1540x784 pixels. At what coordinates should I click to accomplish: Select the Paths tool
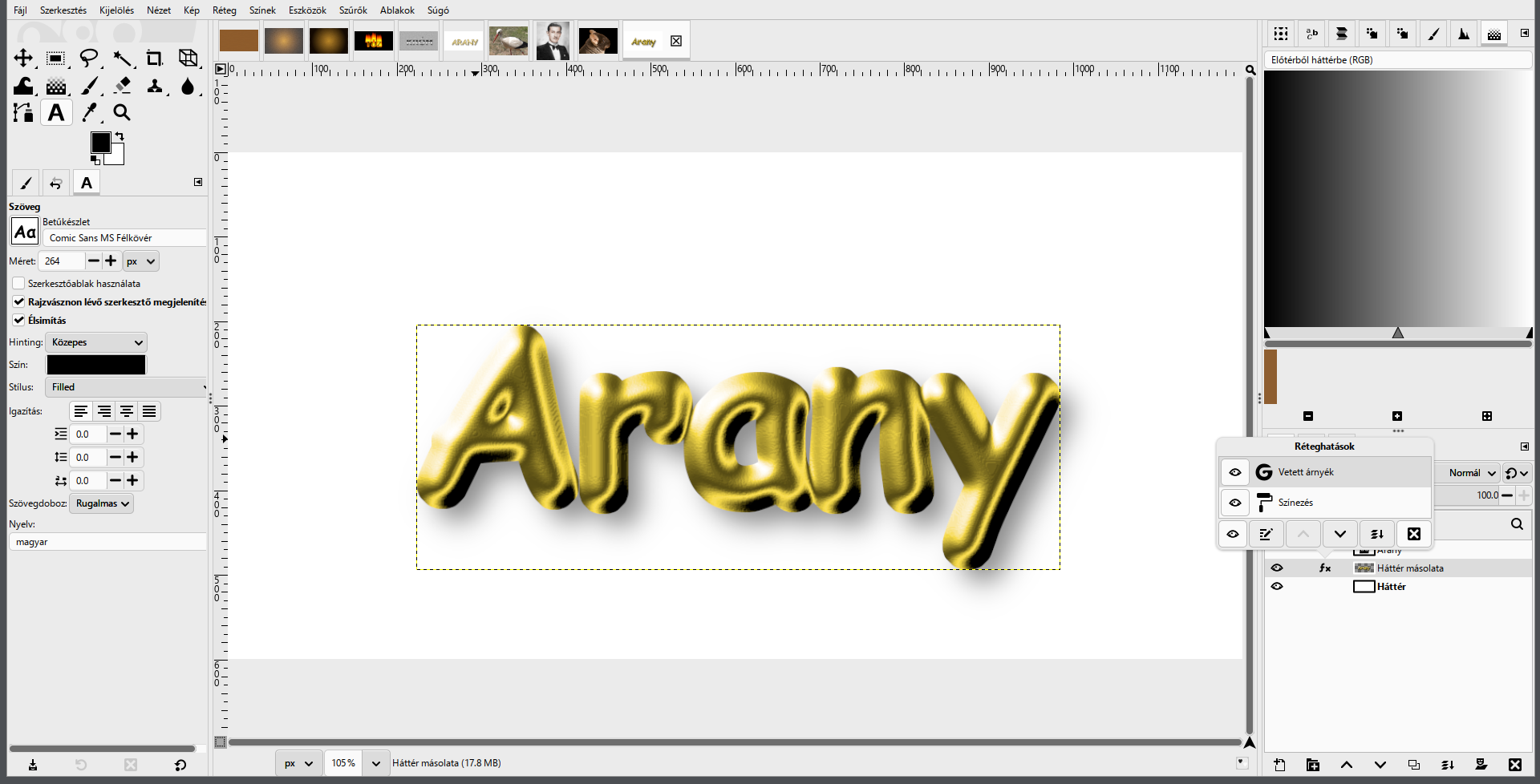click(23, 113)
